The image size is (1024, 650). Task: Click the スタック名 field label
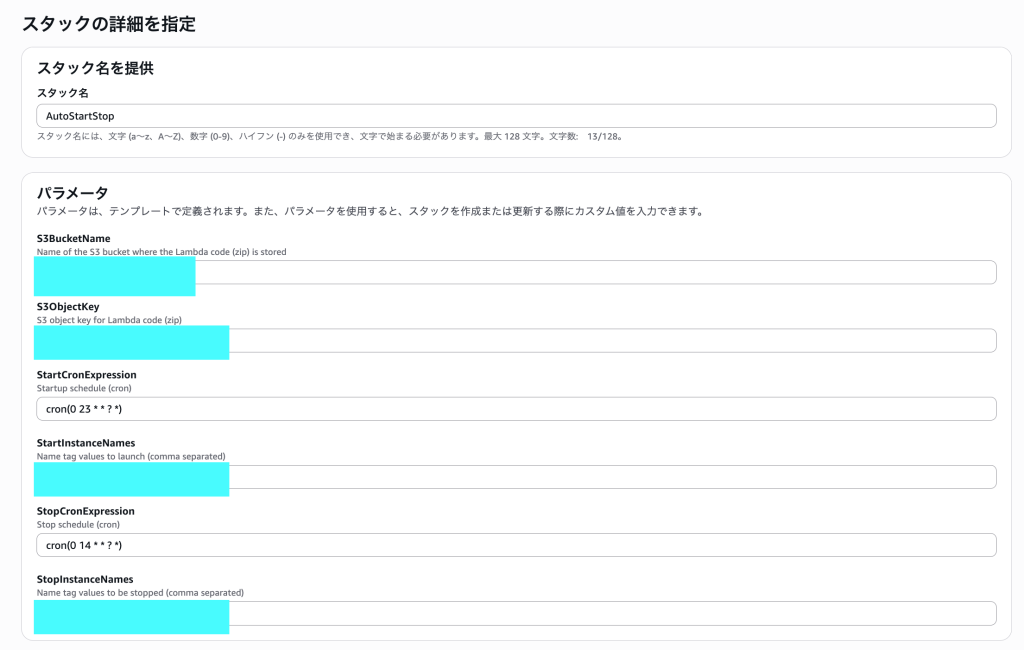(62, 93)
